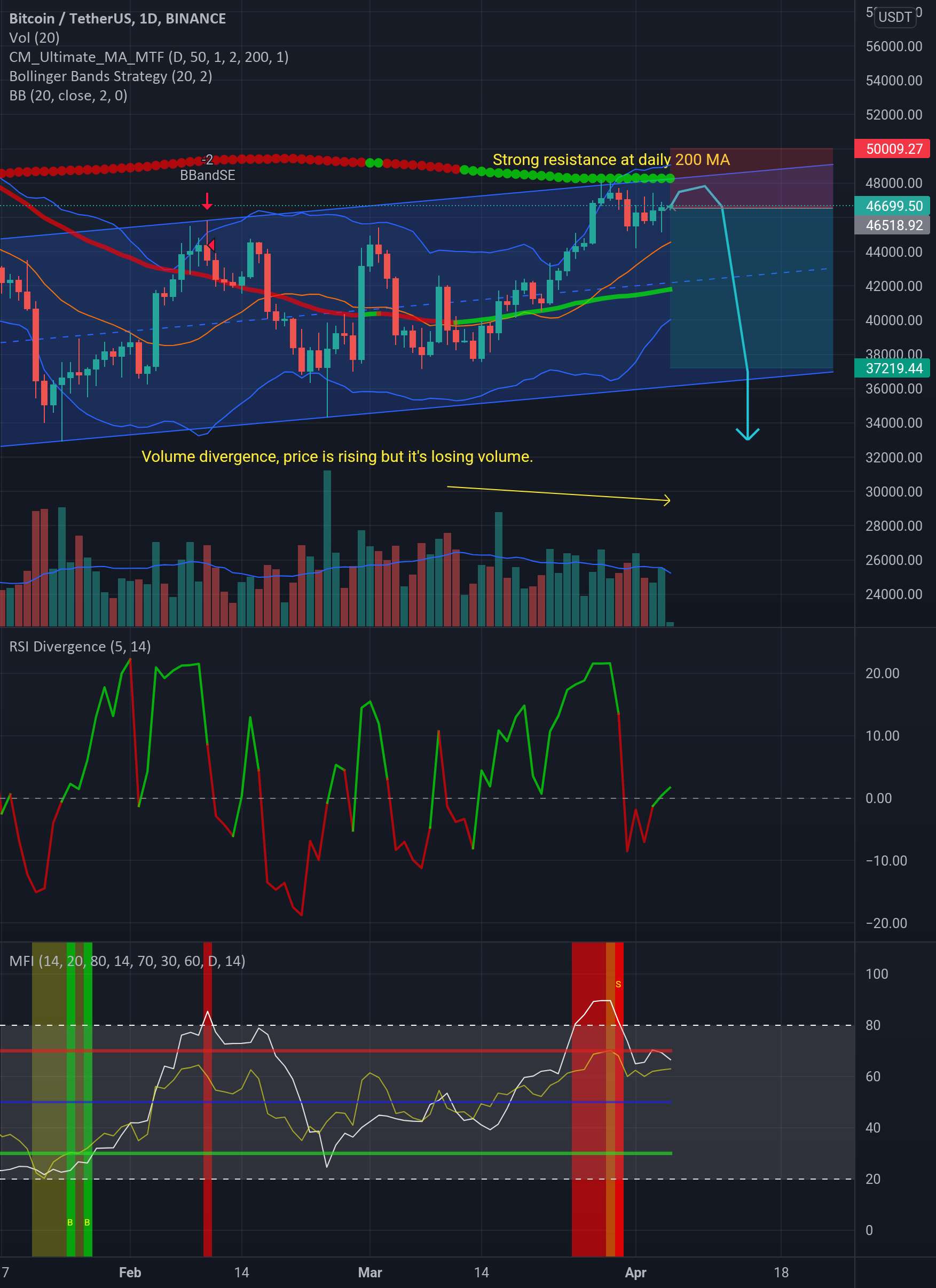Click the yellow volume trend arrow
Viewport: 936px width, 1288px height.
[559, 493]
